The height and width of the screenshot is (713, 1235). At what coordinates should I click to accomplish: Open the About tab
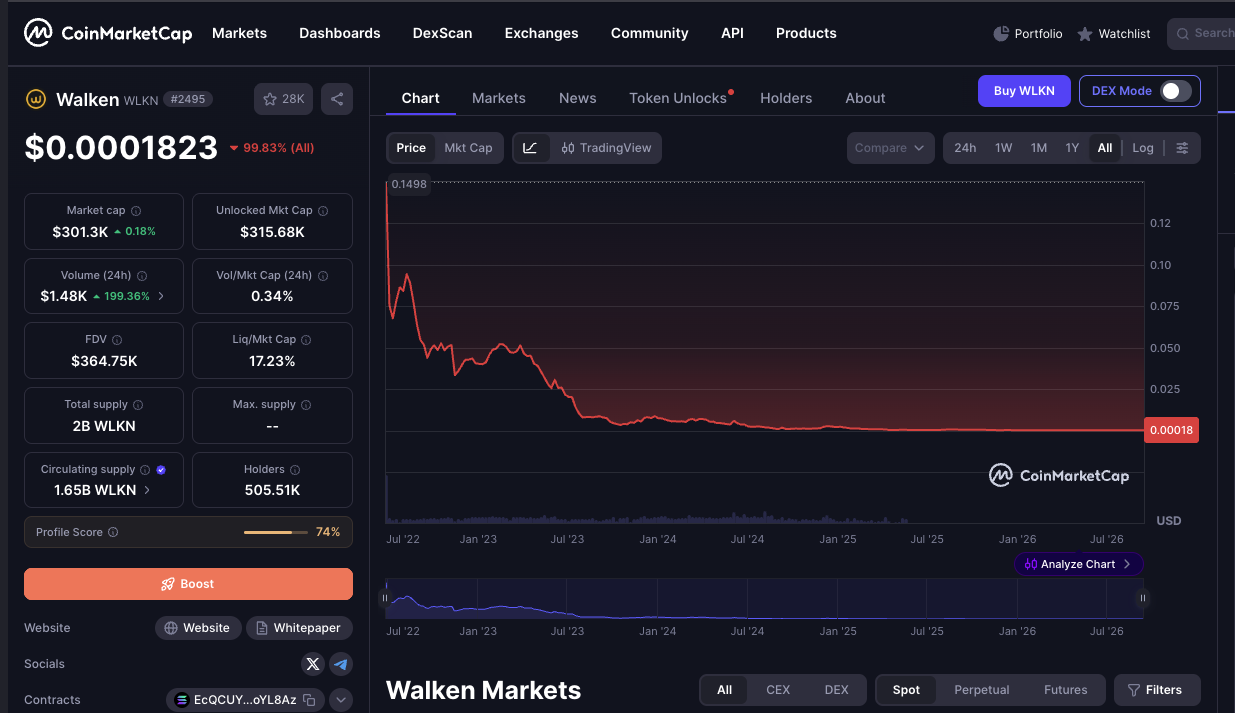pos(865,98)
